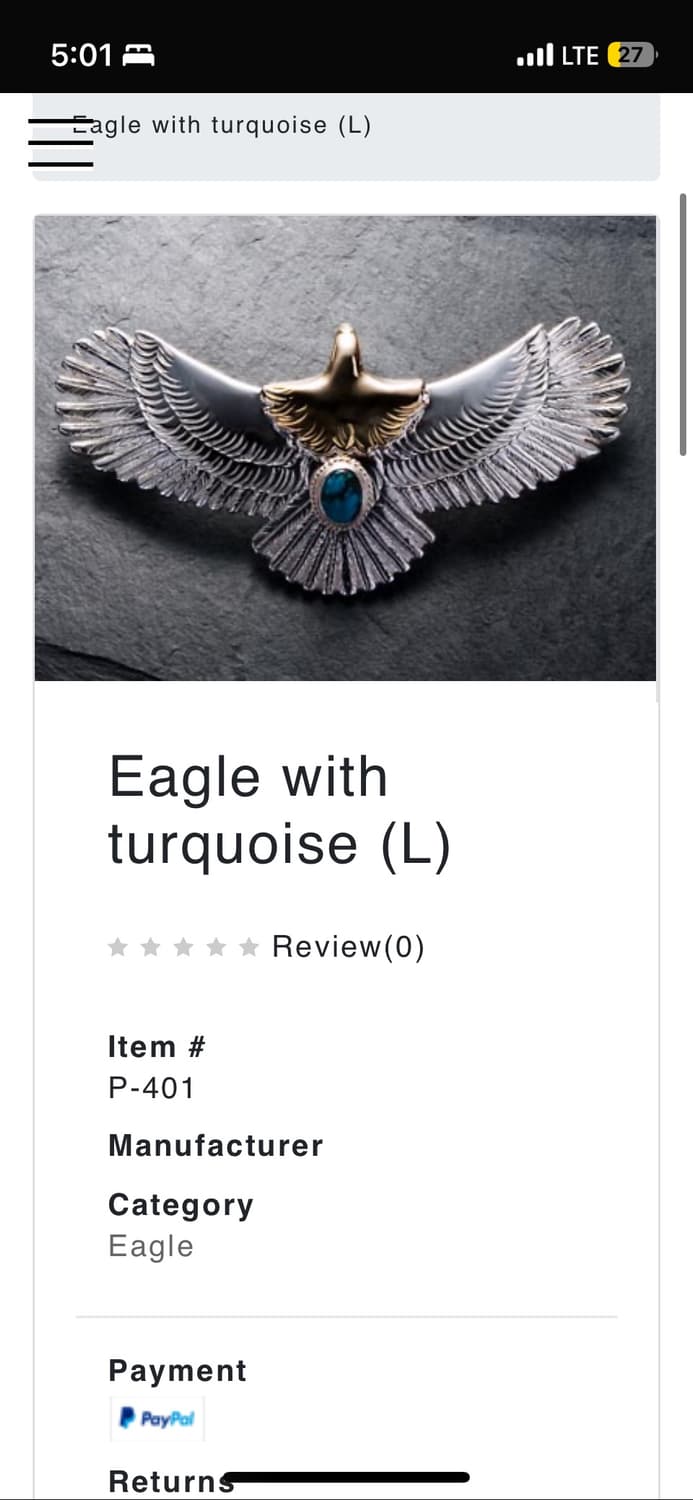Tap the 5:01 clock in status bar
693x1500 pixels.
(x=81, y=55)
